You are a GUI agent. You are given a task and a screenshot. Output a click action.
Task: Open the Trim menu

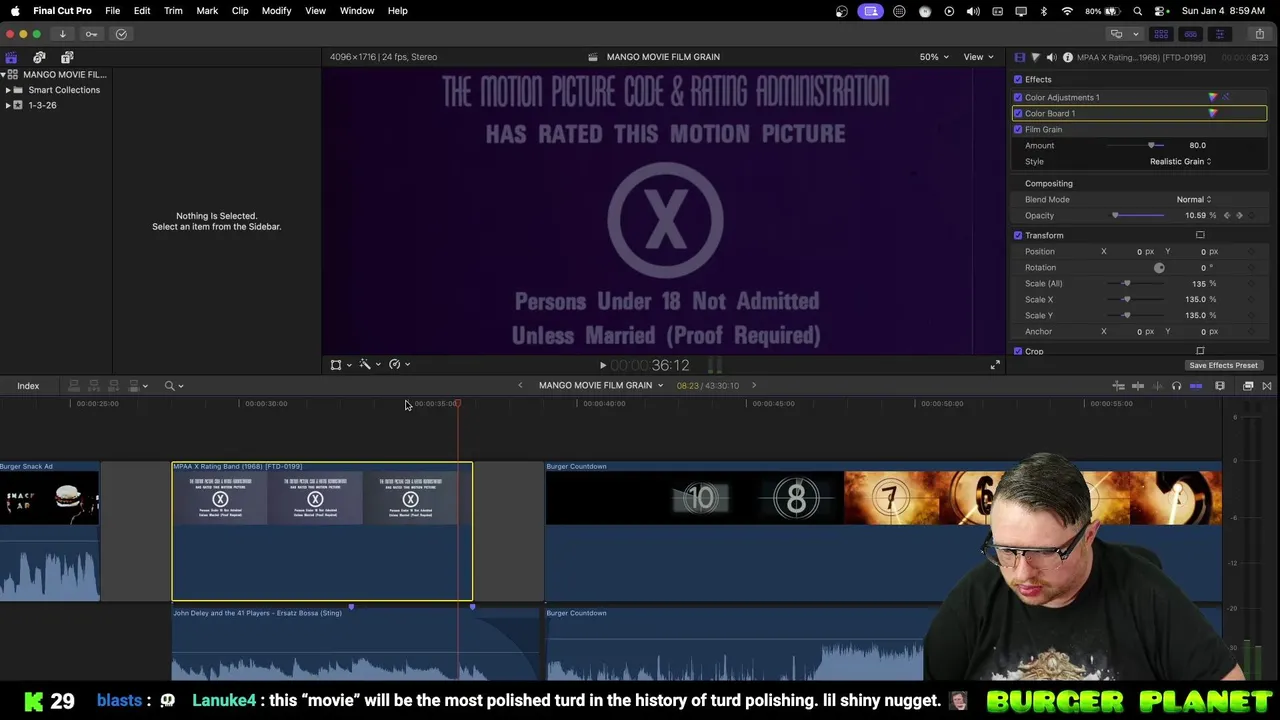pyautogui.click(x=173, y=10)
